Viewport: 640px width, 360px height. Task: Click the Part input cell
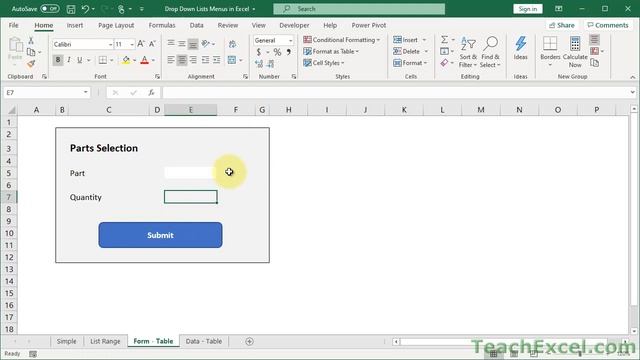pyautogui.click(x=191, y=173)
